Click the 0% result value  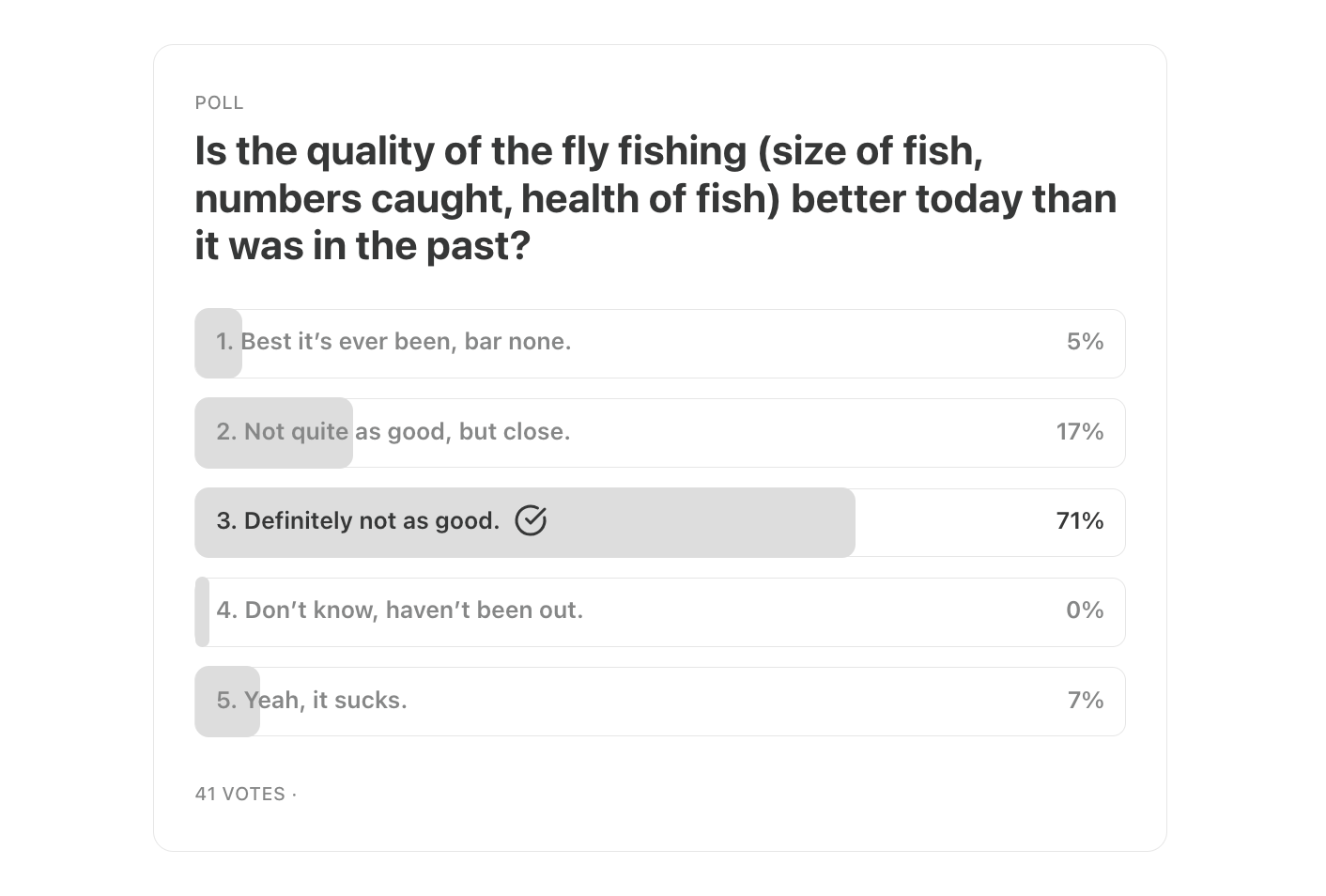pyautogui.click(x=1085, y=610)
